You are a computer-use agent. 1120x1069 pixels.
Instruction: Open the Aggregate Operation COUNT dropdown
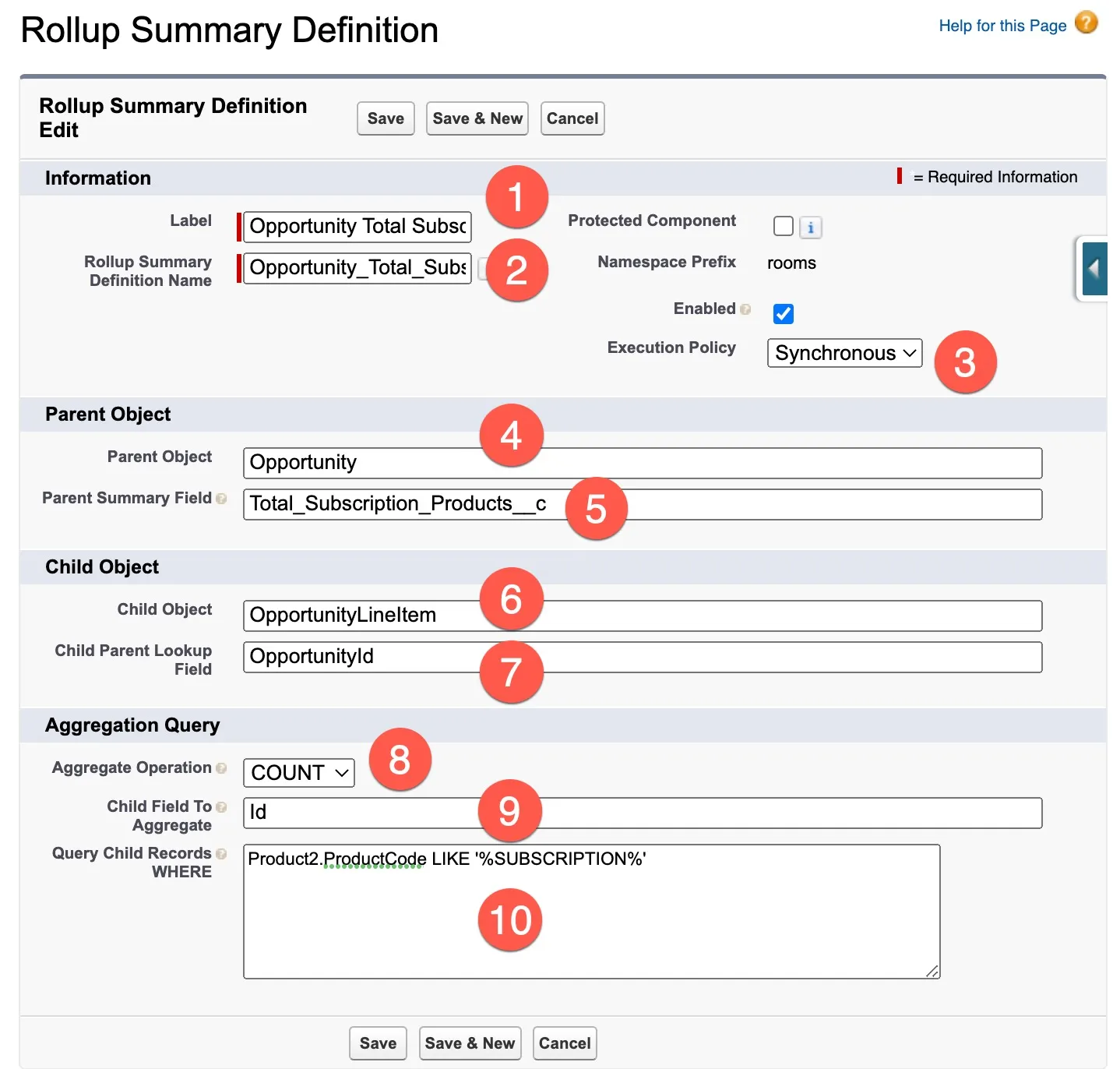click(298, 773)
